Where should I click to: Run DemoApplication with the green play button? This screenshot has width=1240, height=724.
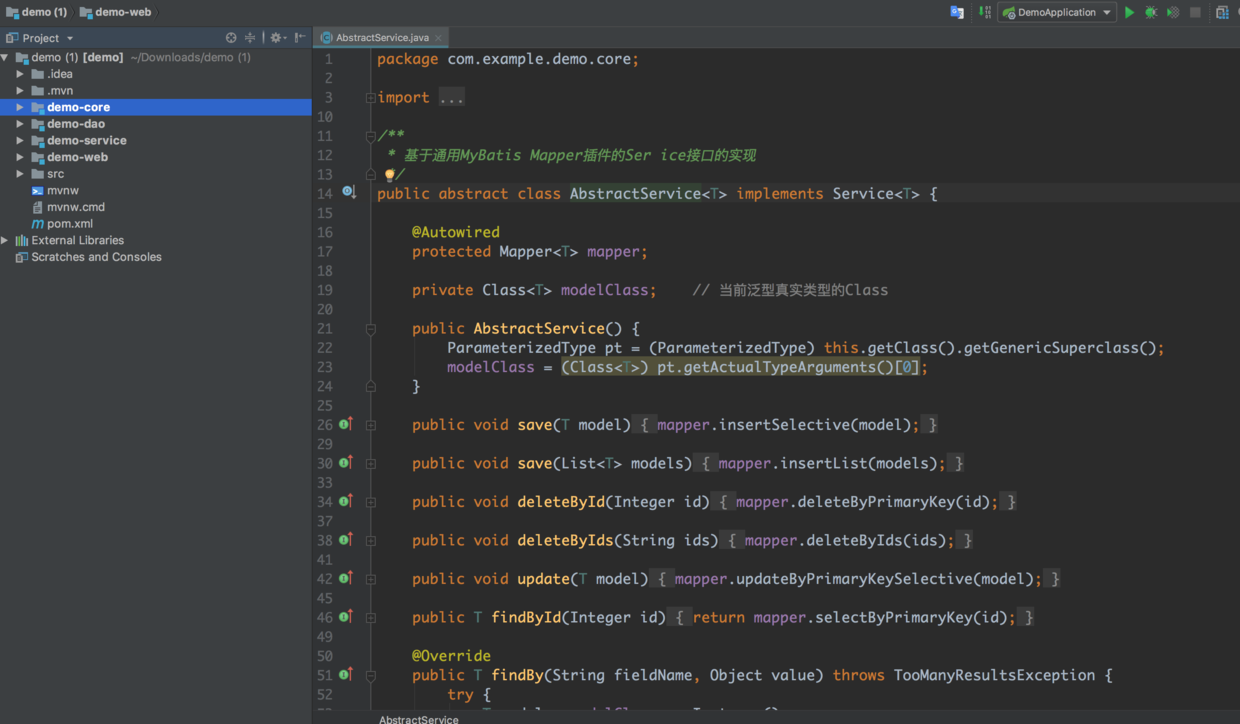click(x=1129, y=13)
